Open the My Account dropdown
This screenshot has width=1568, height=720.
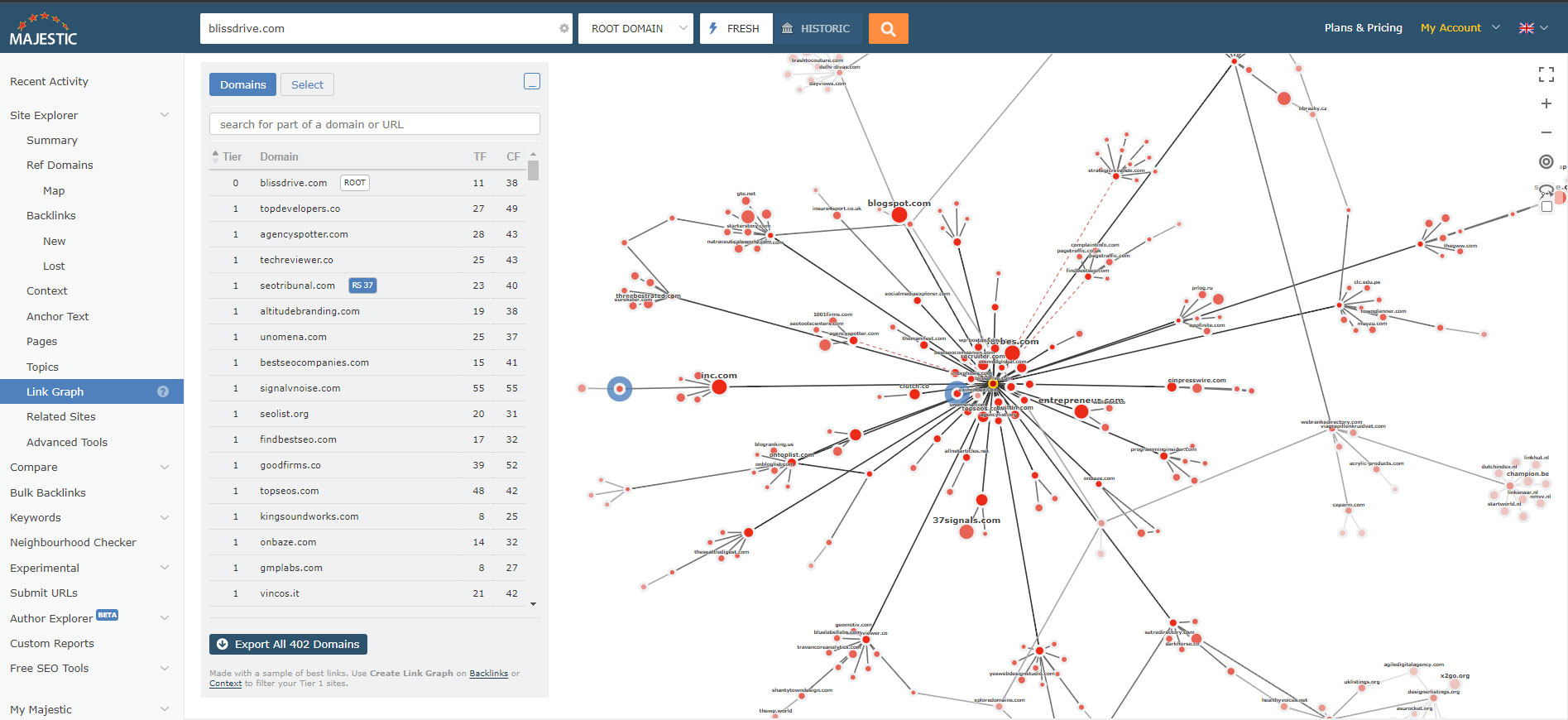click(x=1460, y=27)
